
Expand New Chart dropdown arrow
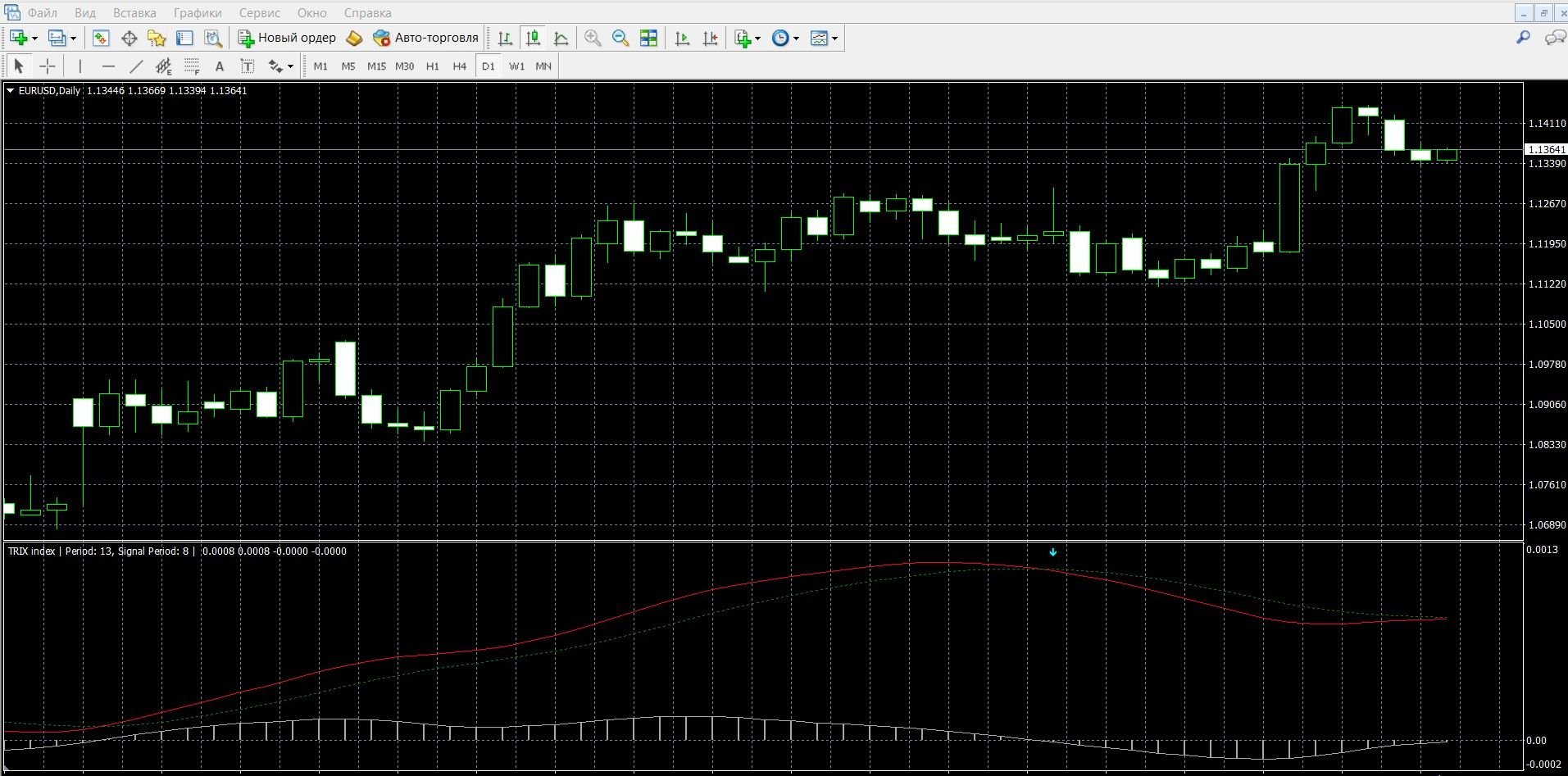[x=34, y=39]
